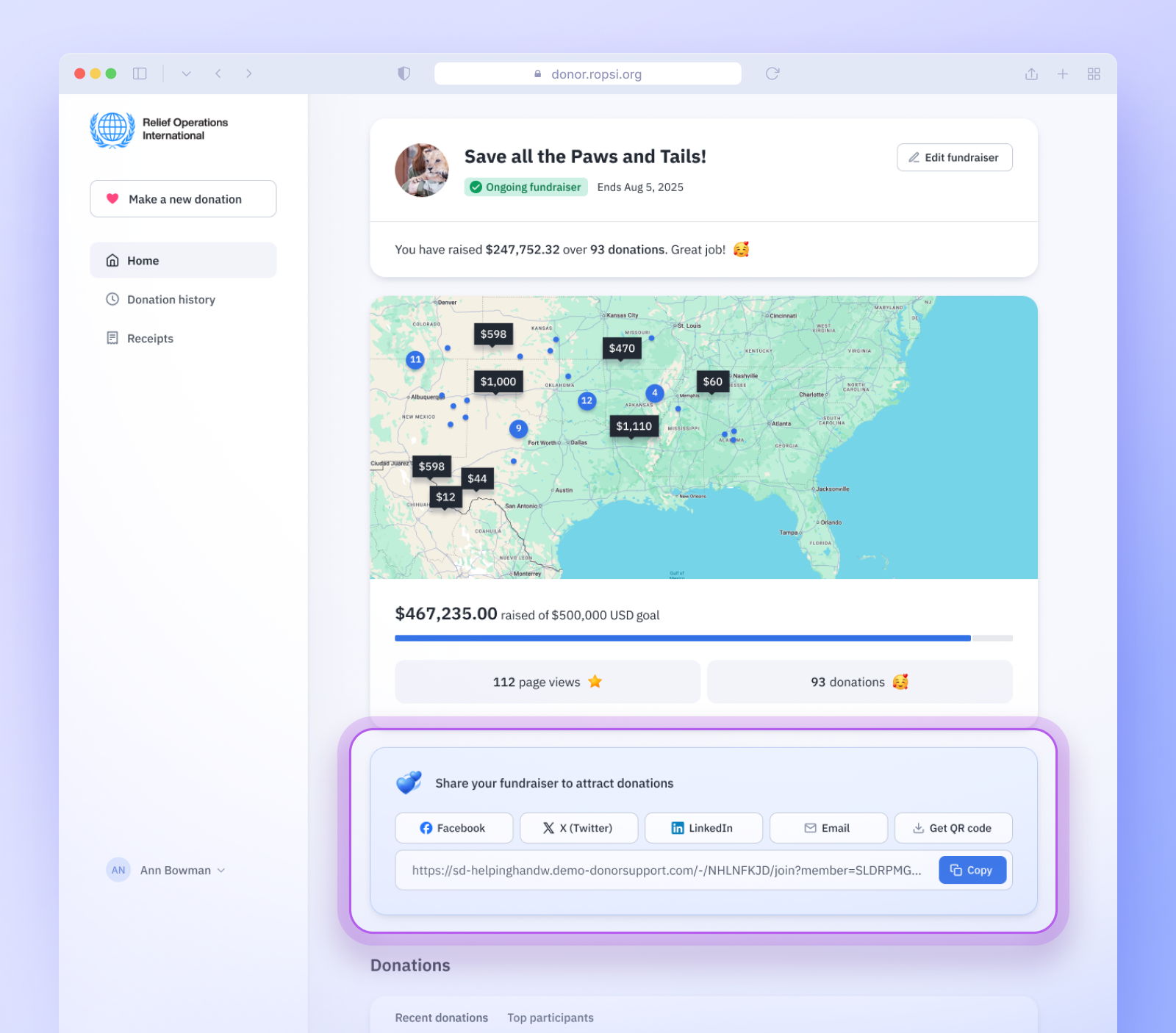Click the Facebook share button
The image size is (1176, 1033).
pos(453,828)
